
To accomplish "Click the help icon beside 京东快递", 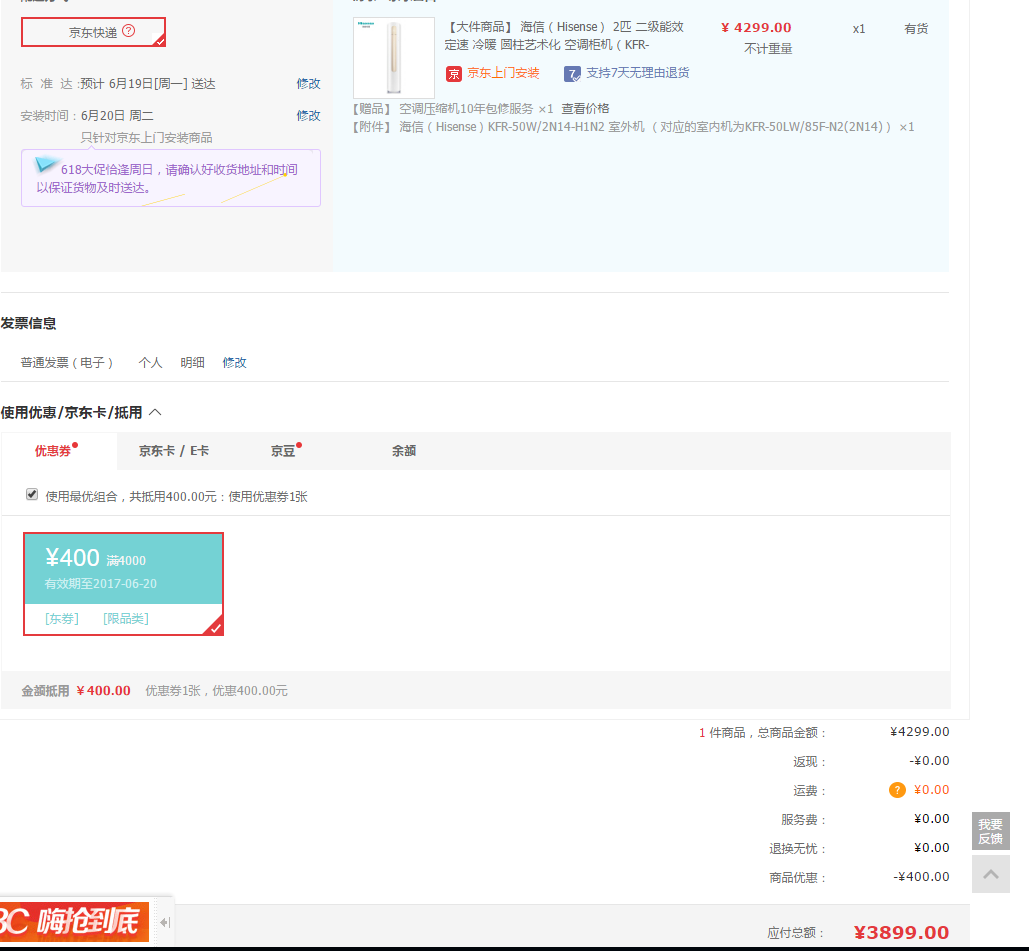I will point(129,31).
